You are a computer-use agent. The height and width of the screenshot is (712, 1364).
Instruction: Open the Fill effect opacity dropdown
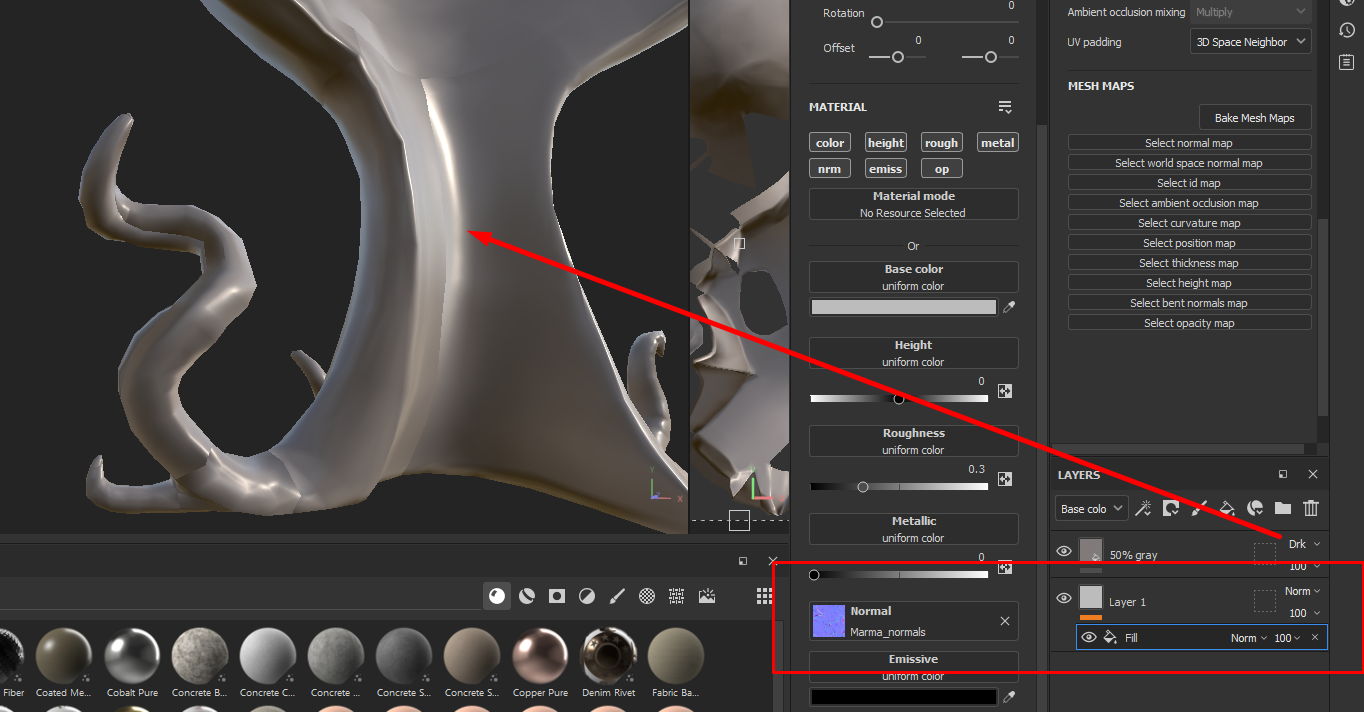pyautogui.click(x=1288, y=638)
